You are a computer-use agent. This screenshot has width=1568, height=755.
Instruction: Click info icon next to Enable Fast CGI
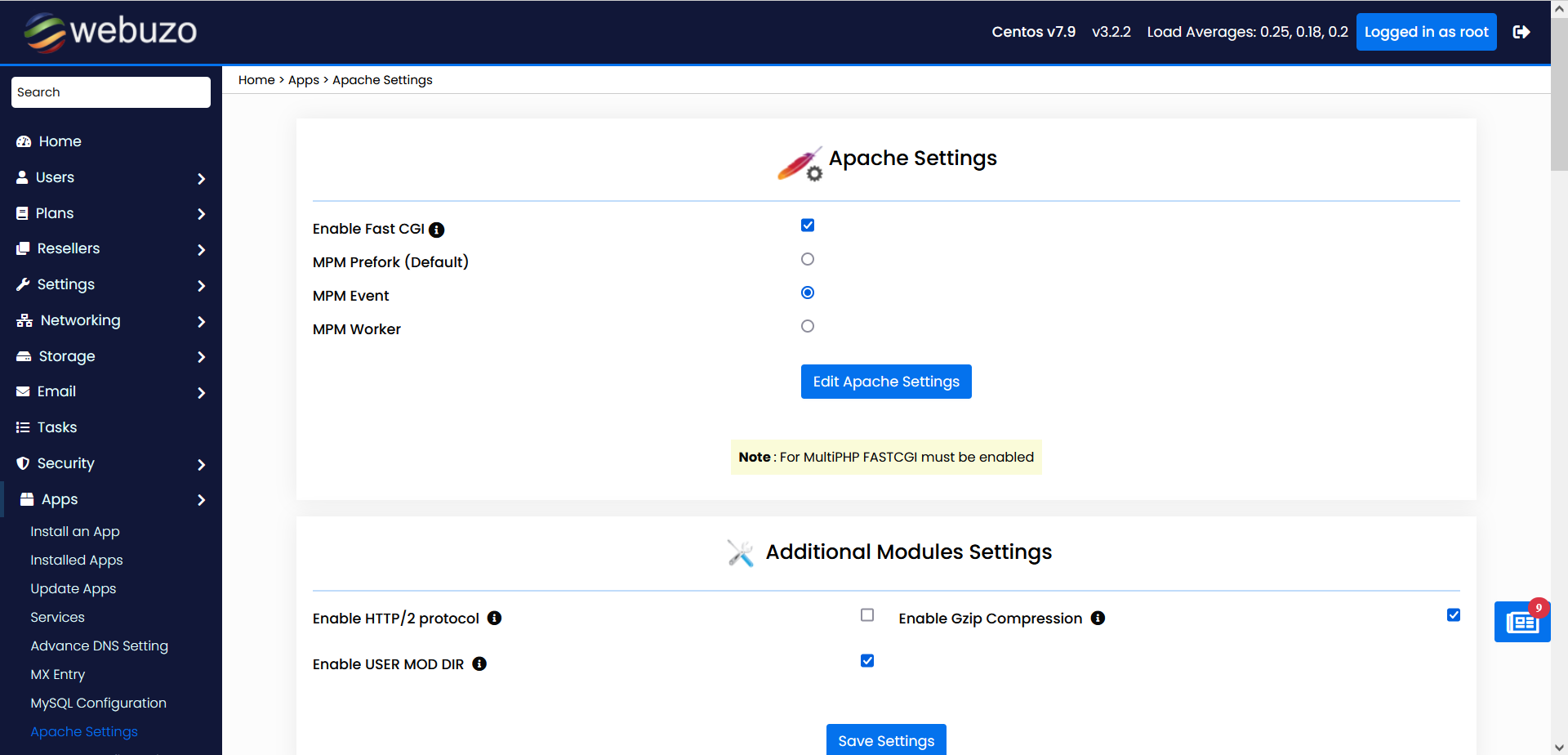[x=437, y=230]
